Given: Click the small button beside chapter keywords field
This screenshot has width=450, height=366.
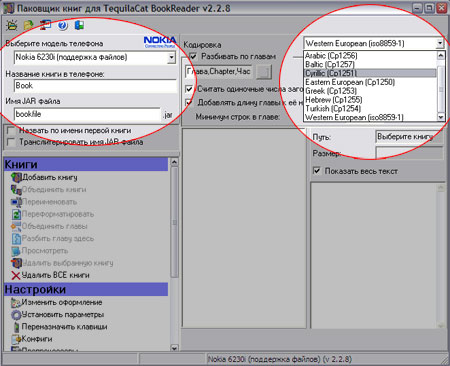Looking at the screenshot, I should click(264, 71).
